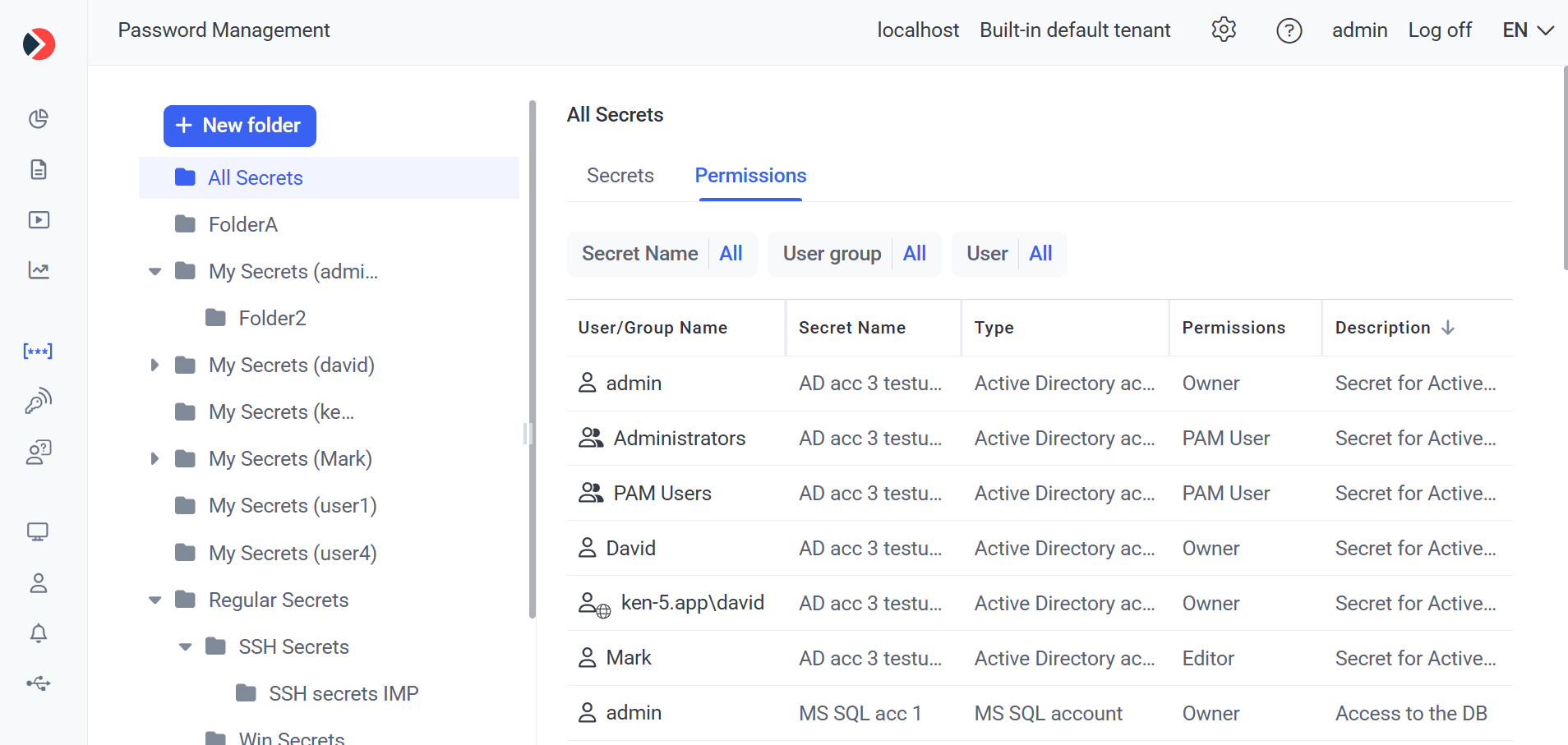Select the password management asterisk bracket icon
The width and height of the screenshot is (1568, 745).
tap(38, 352)
